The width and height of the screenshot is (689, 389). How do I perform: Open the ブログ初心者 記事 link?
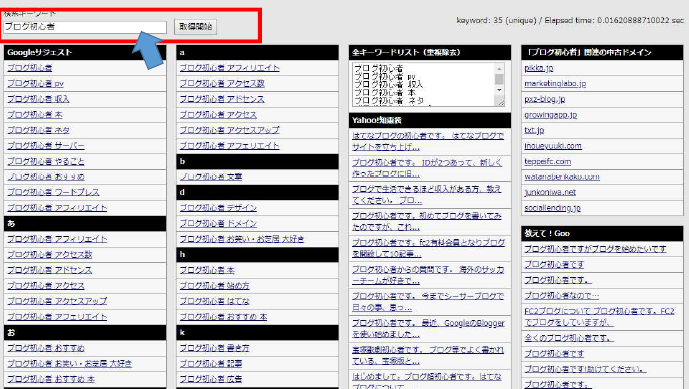pos(211,364)
